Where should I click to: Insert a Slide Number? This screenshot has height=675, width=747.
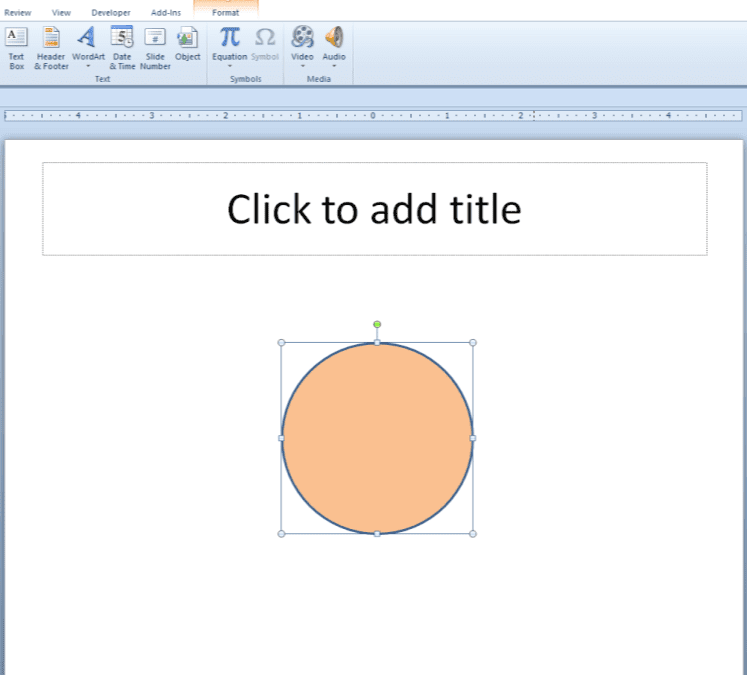click(x=155, y=47)
